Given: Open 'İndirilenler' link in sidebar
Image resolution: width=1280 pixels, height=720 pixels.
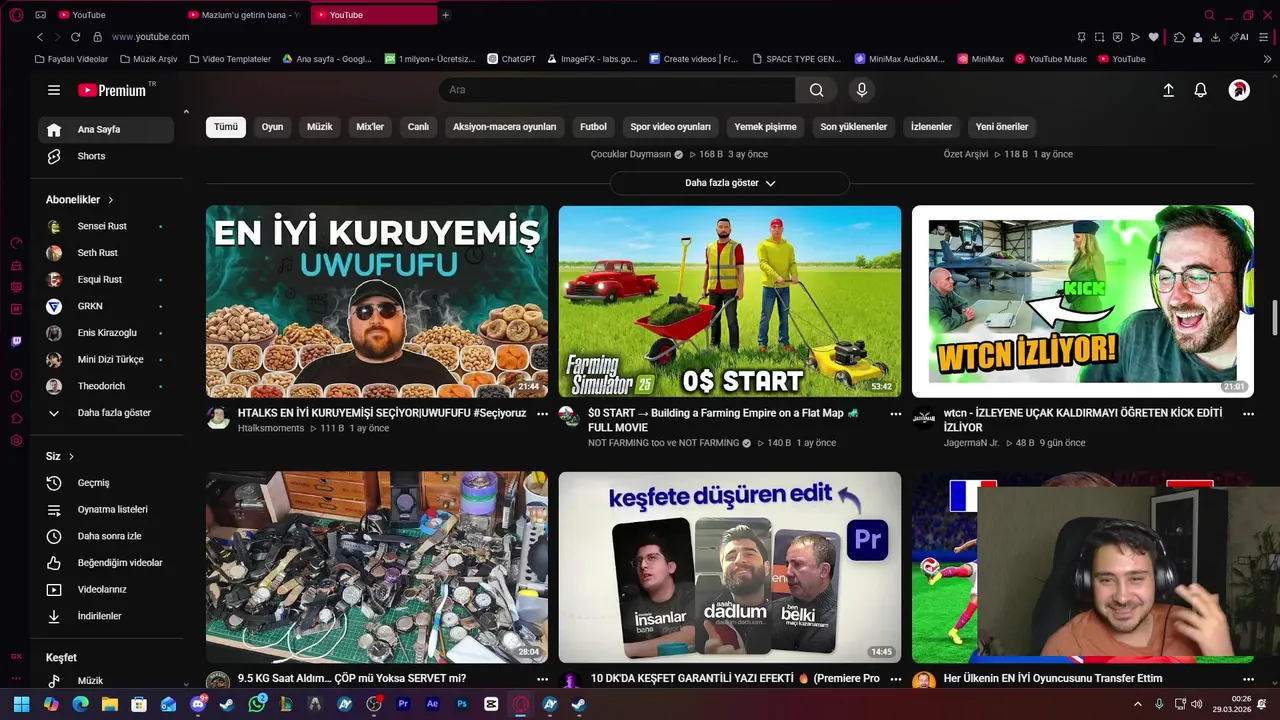Looking at the screenshot, I should click(106, 616).
